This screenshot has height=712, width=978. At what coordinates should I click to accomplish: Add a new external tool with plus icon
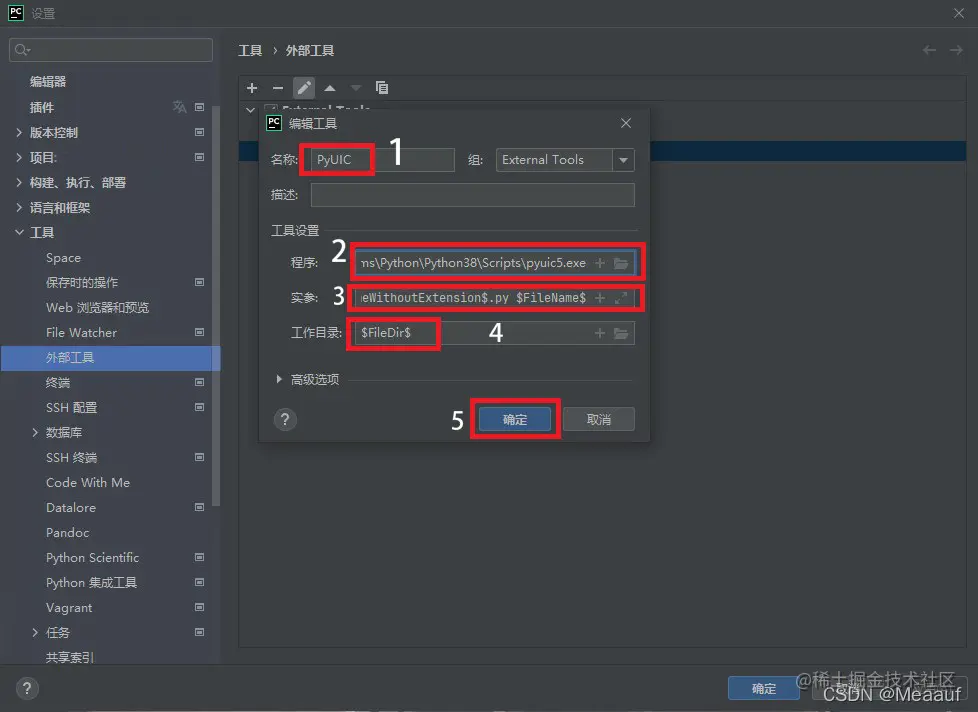[252, 88]
